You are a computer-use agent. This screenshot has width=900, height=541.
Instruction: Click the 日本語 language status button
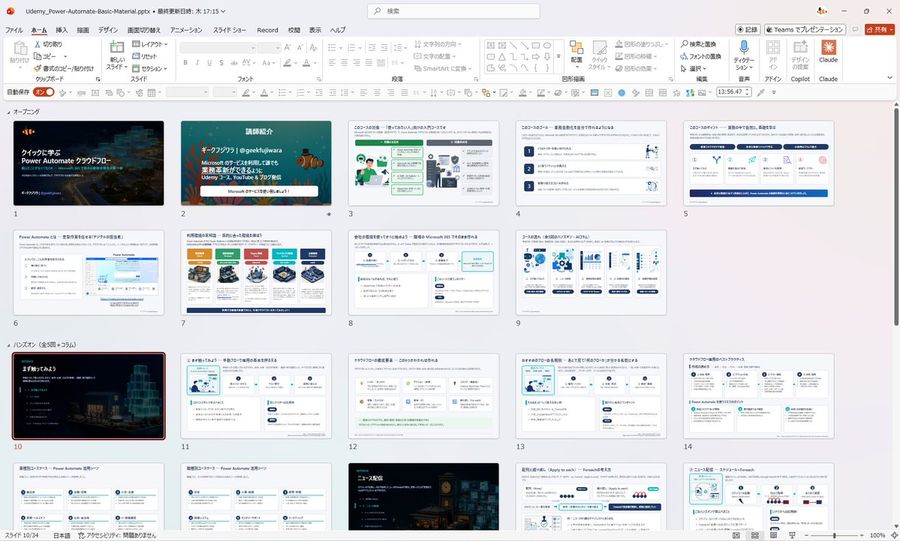coord(61,535)
